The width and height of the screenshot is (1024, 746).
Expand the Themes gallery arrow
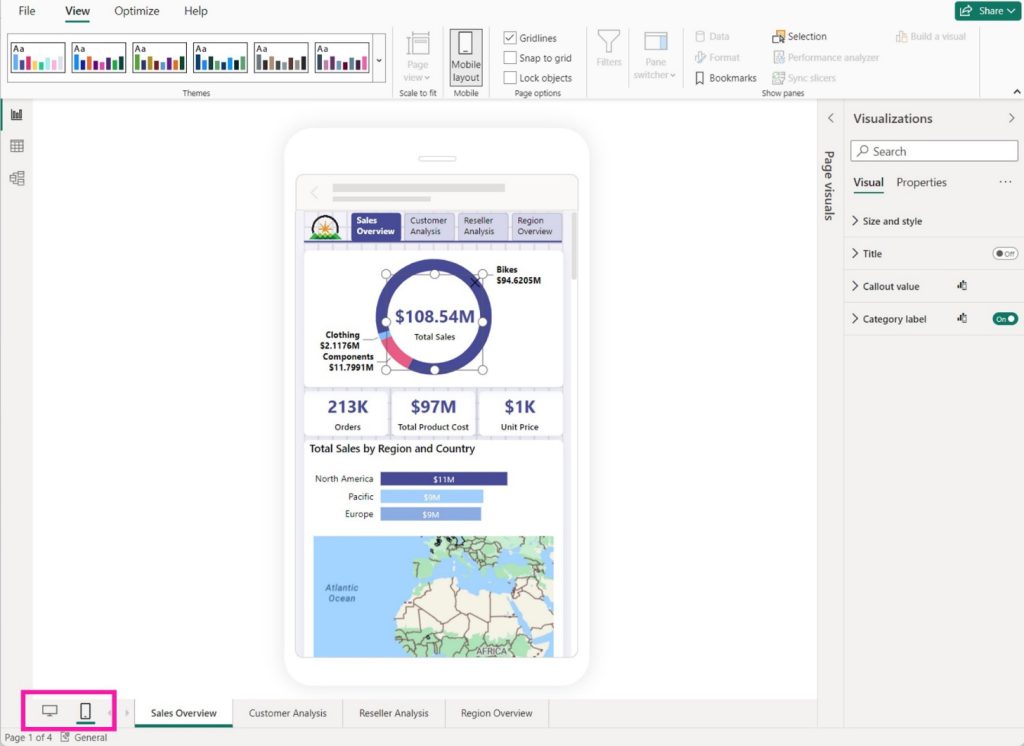[378, 60]
